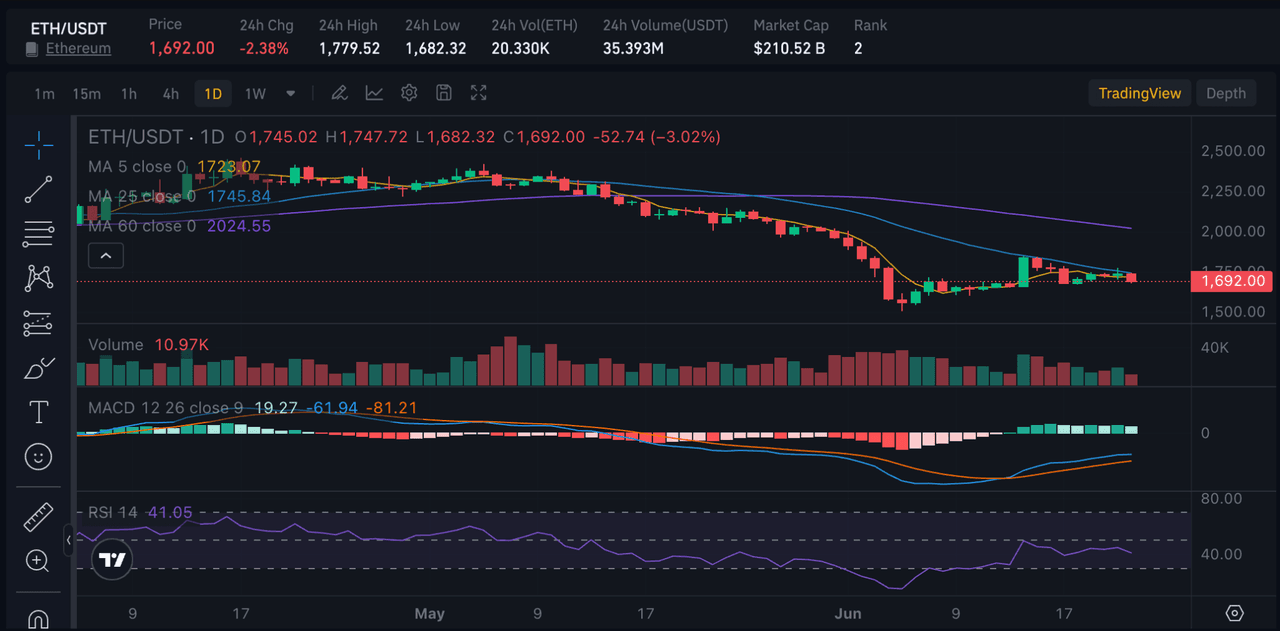Open the indicators chart icon
Screen dimensions: 1280x631
(x=374, y=93)
